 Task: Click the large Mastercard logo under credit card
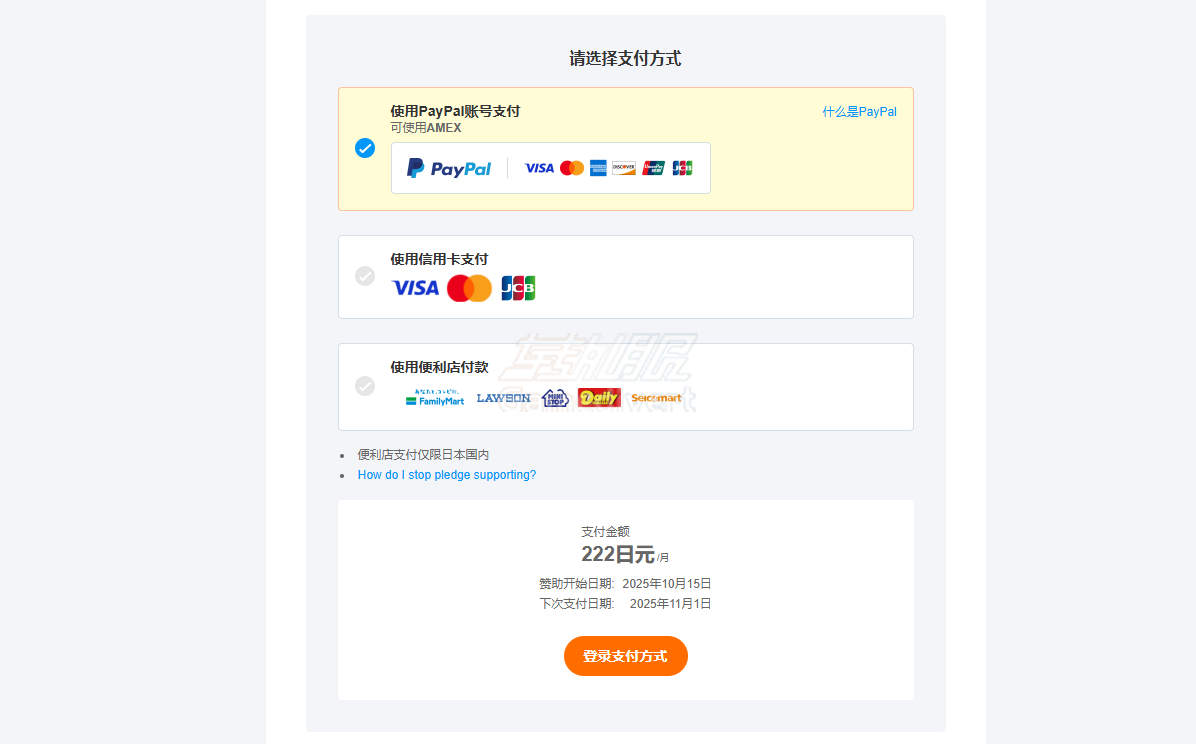click(x=469, y=288)
